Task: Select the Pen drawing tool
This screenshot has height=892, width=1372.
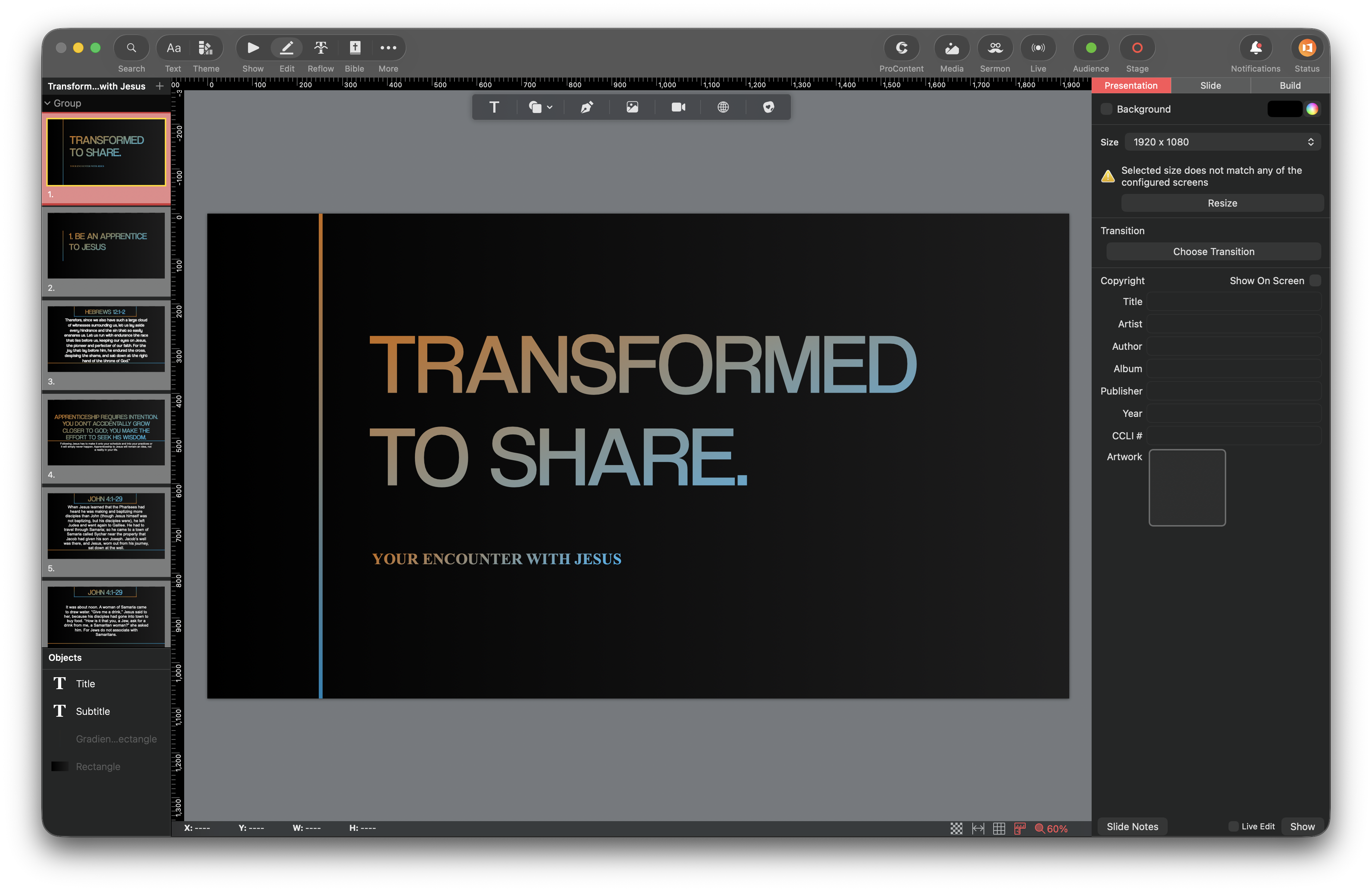Action: click(586, 107)
